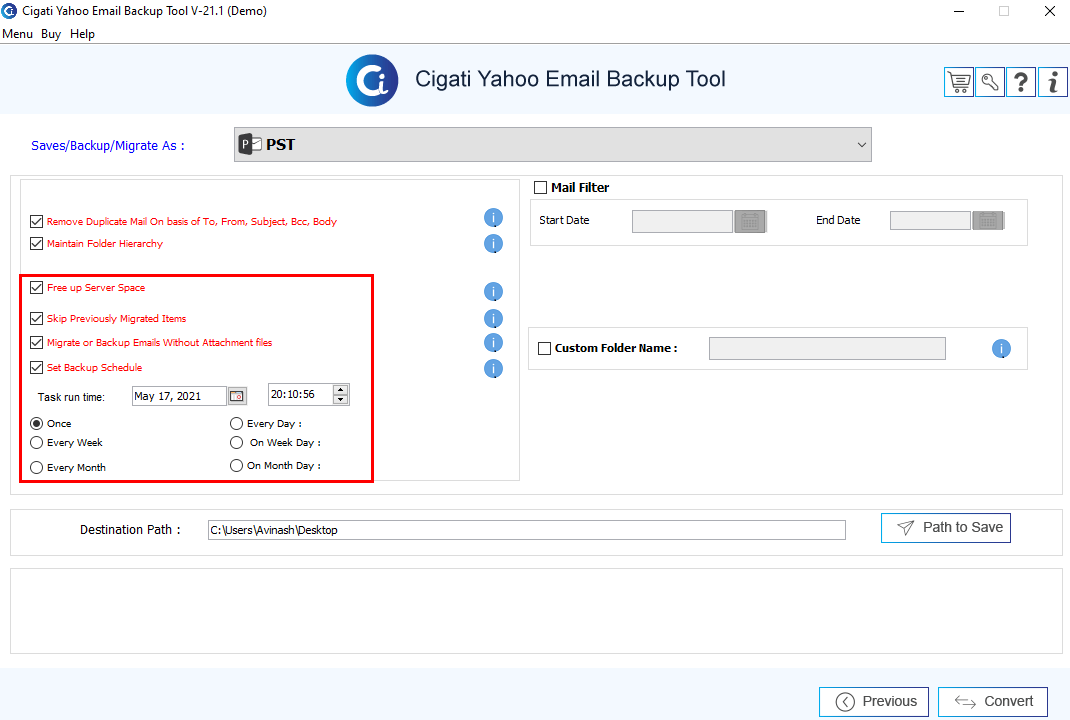Toggle Maintain Folder Hierarchy checkbox
This screenshot has width=1070, height=720.
[x=37, y=243]
